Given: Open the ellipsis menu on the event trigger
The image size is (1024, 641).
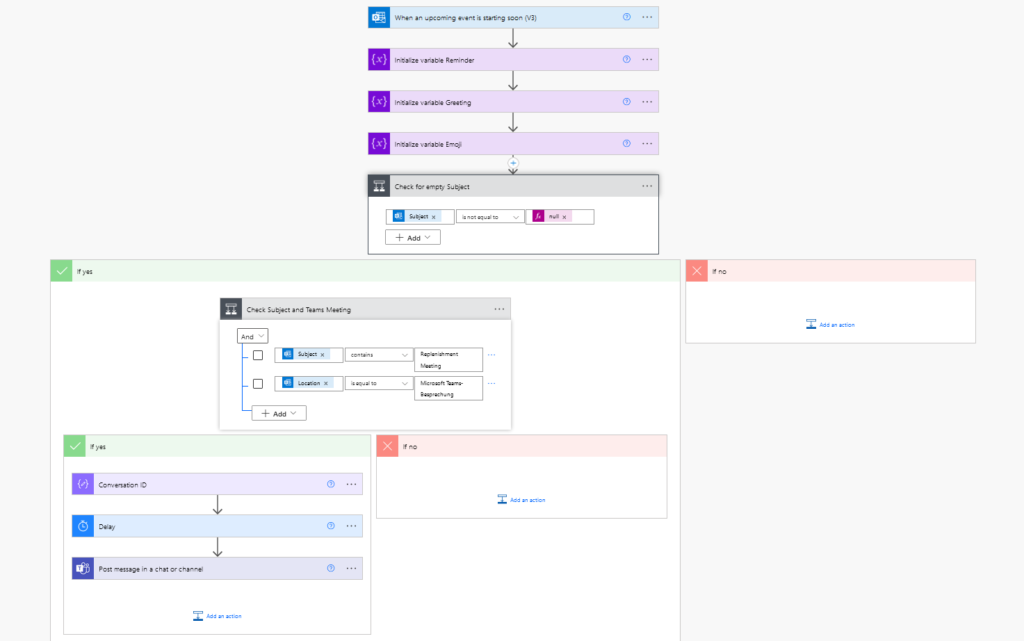Looking at the screenshot, I should (646, 16).
